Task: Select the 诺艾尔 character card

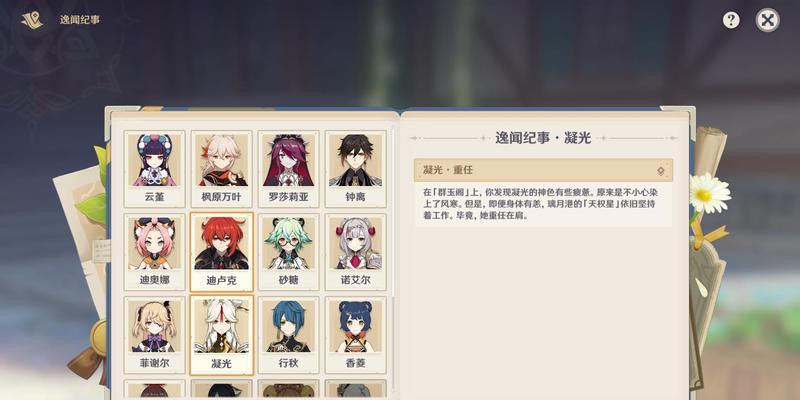Action: click(355, 252)
